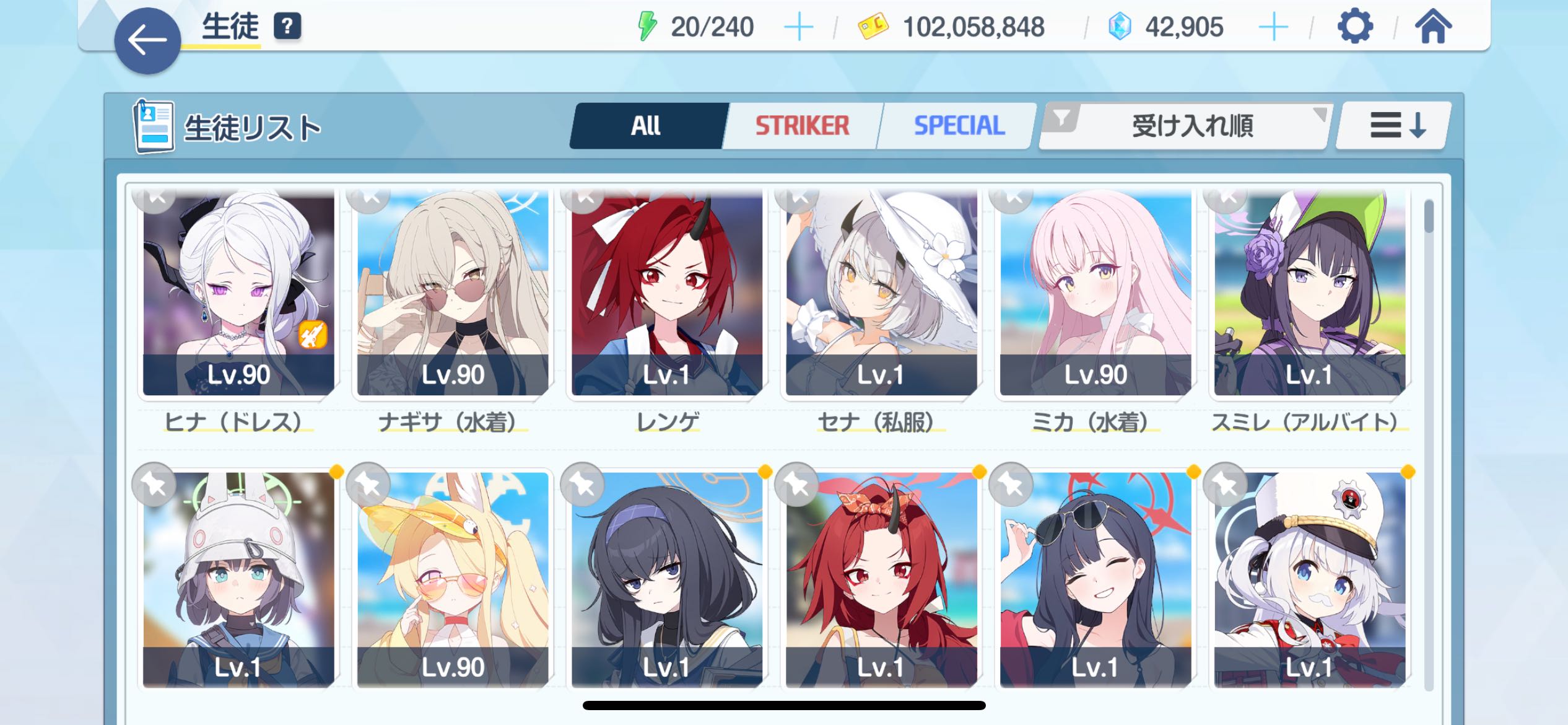Toggle the pin on the bunny-helmet student
1568x725 pixels.
[154, 485]
